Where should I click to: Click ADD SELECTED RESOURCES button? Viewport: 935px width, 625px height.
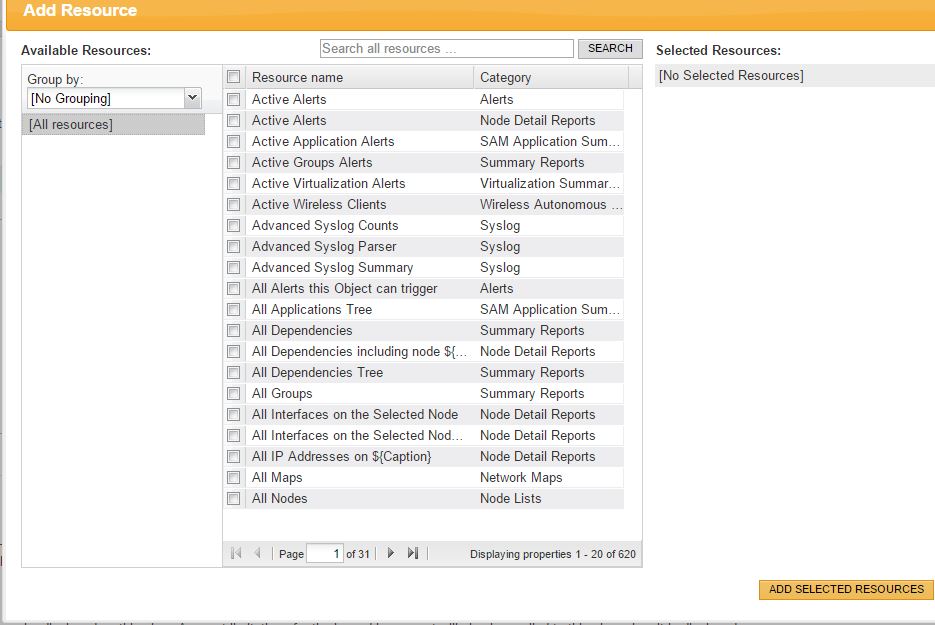click(846, 589)
